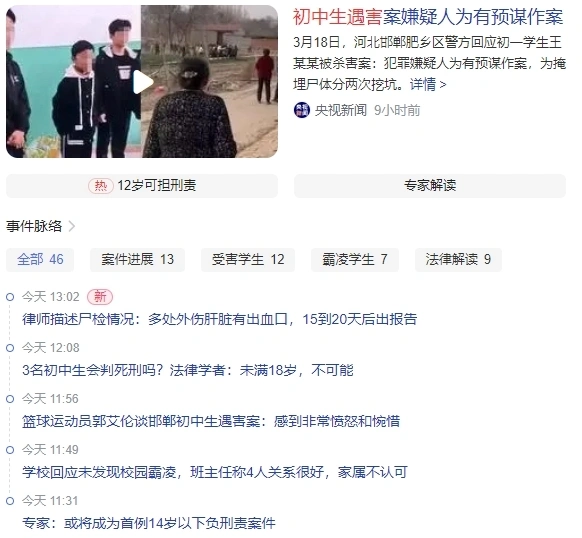The height and width of the screenshot is (538, 582).
Task: Open 专家 首例14岁以下负刑责 article
Action: tap(148, 523)
